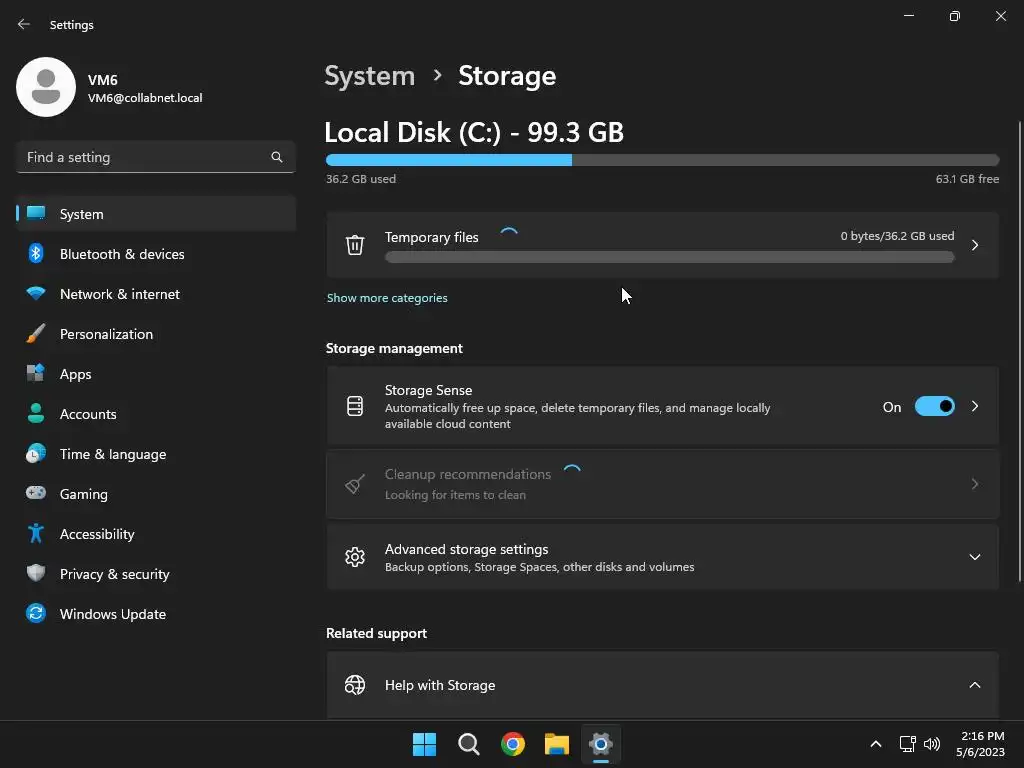Viewport: 1024px width, 768px height.
Task: Expand Advanced storage settings
Action: (974, 557)
